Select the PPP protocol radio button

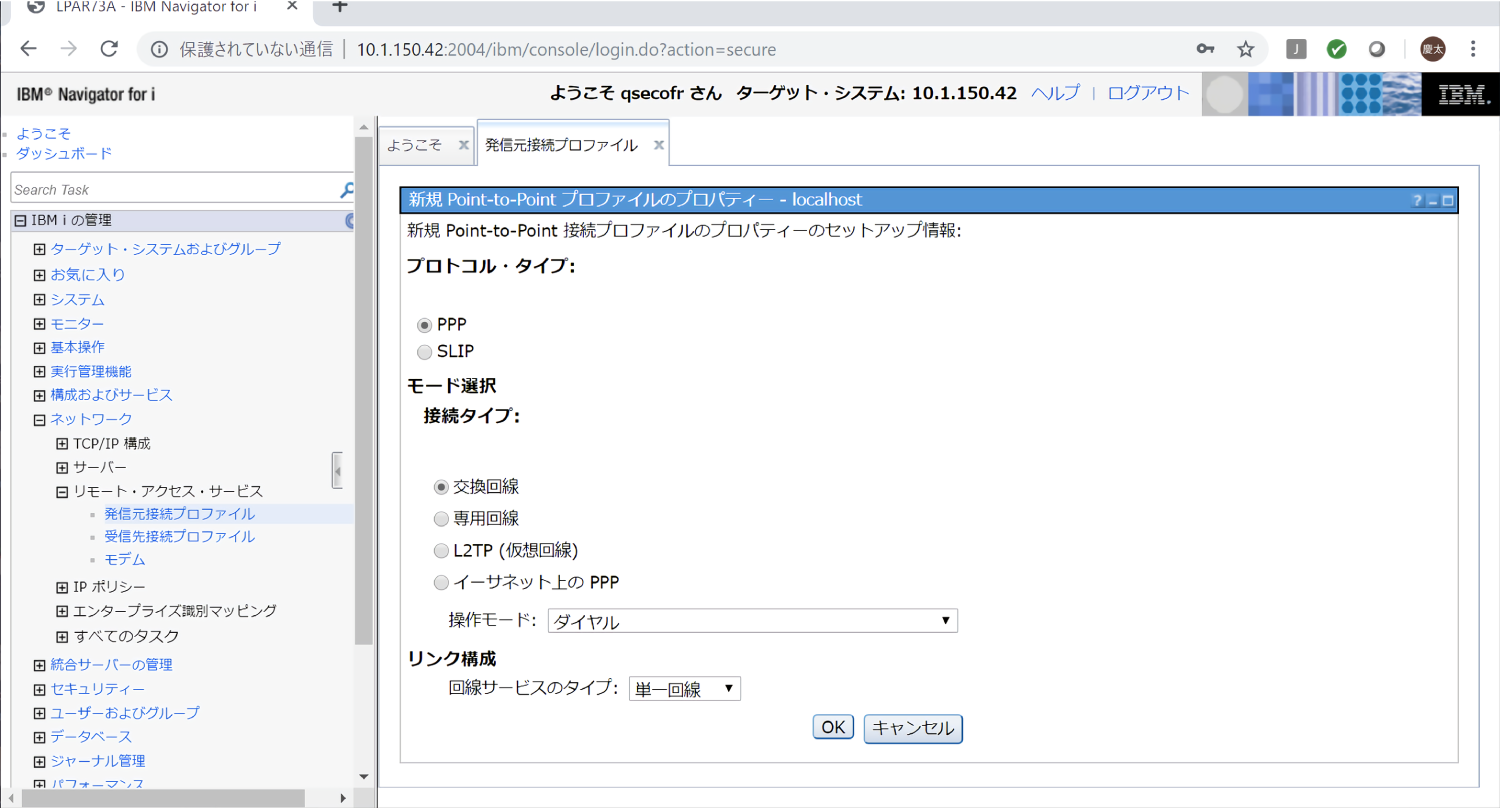click(425, 325)
